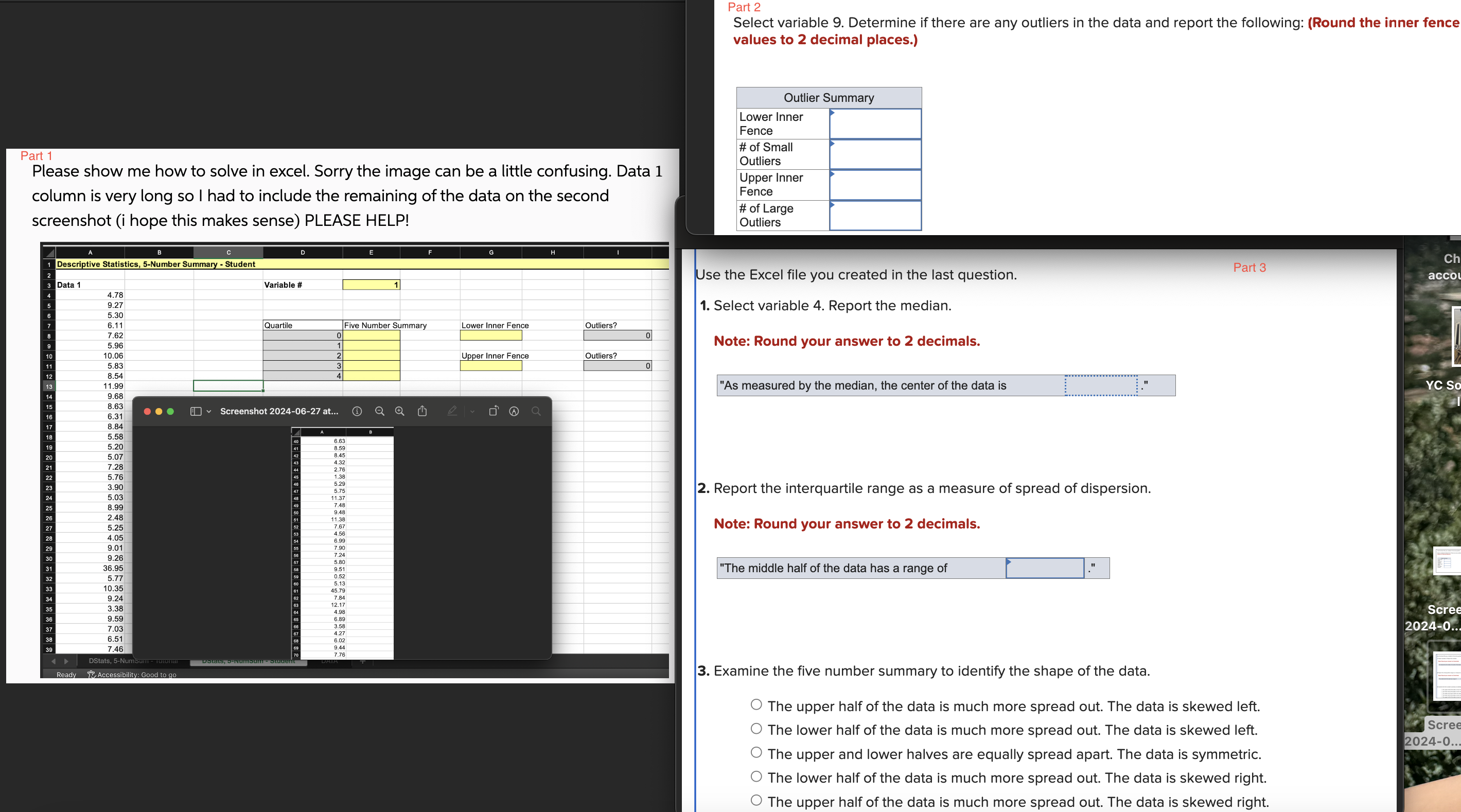The width and height of the screenshot is (1461, 812).
Task: Open the Info inspector in Preview toolbar
Action: coord(357,411)
